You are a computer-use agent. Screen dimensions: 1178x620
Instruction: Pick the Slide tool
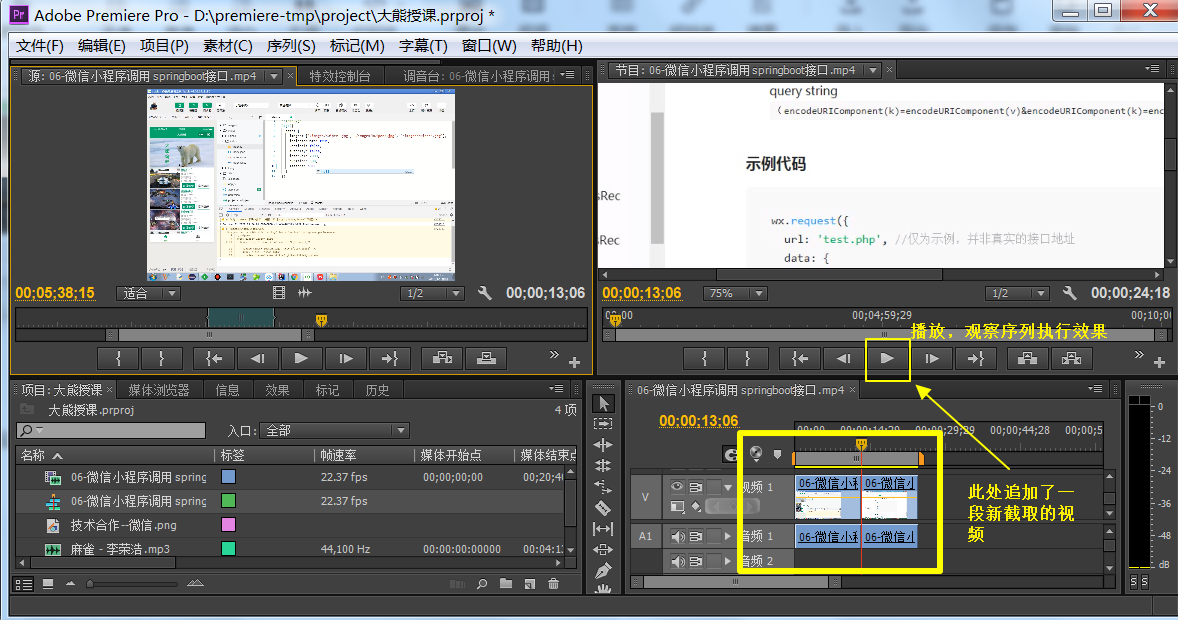point(603,550)
